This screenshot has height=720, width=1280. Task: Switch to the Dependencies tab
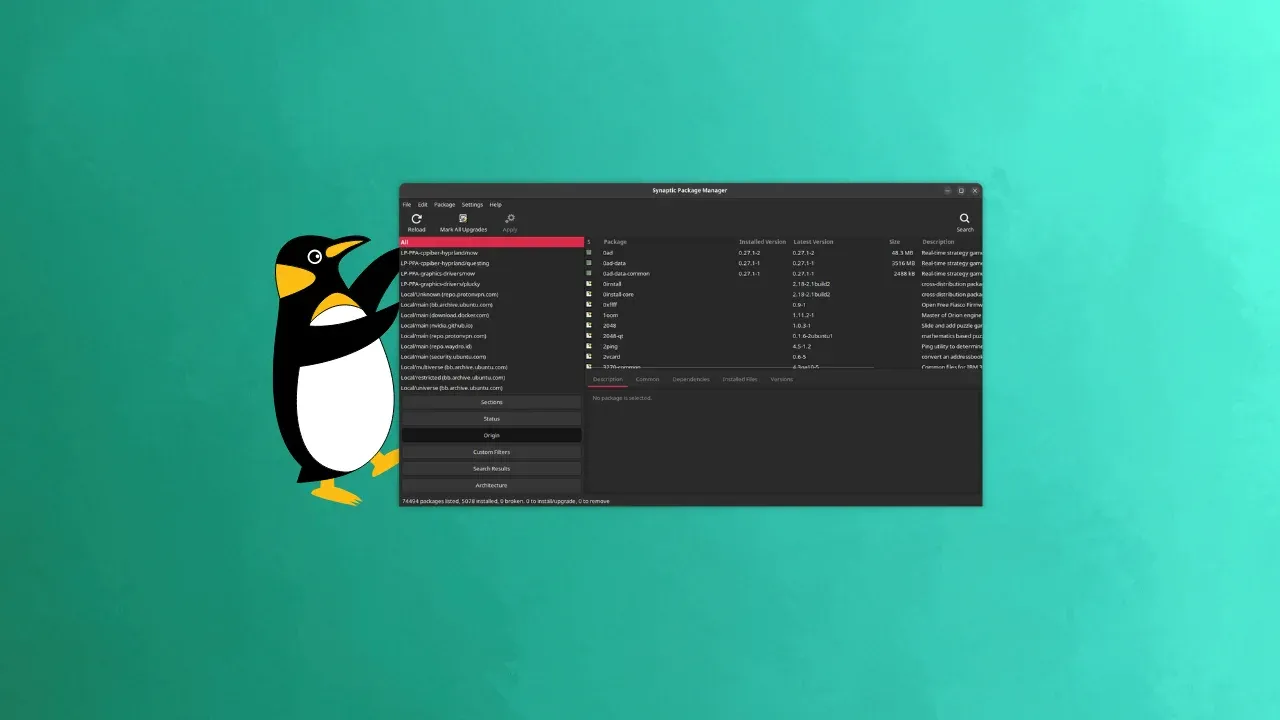tap(690, 379)
